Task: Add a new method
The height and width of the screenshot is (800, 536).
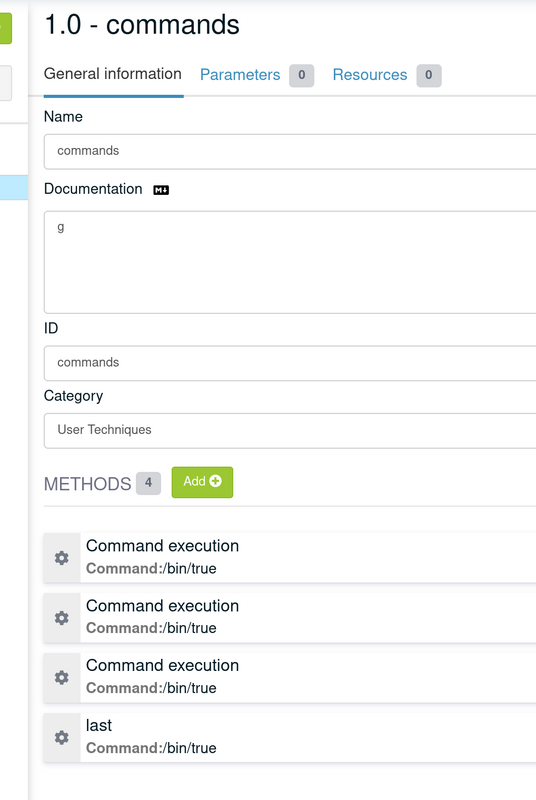Action: [x=202, y=482]
